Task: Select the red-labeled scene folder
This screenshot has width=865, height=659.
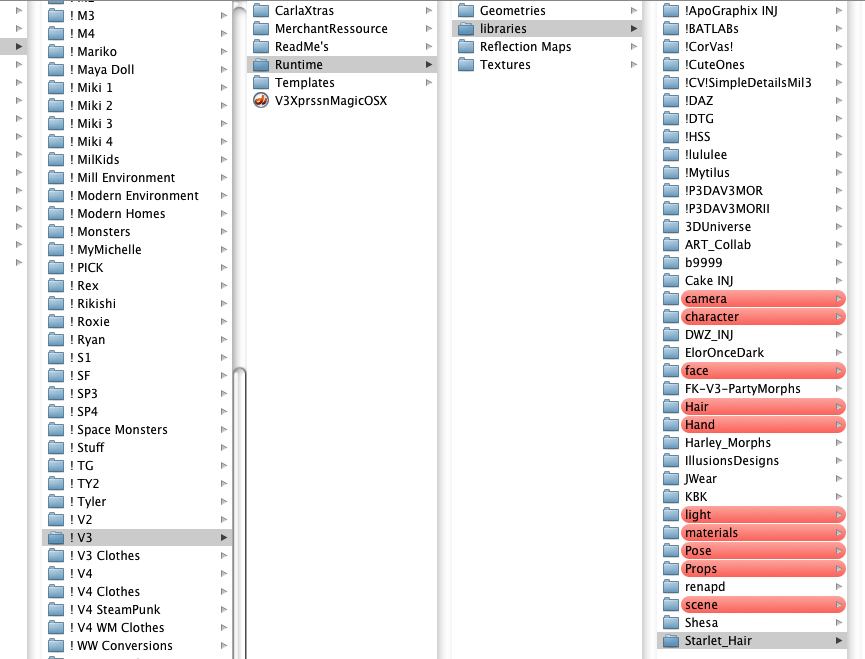Action: tap(752, 605)
